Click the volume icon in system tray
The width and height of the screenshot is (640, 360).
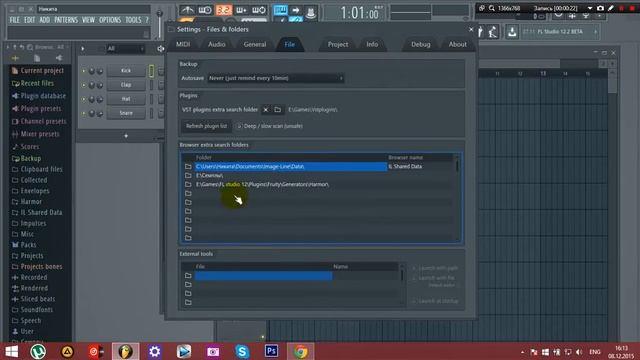(579, 352)
